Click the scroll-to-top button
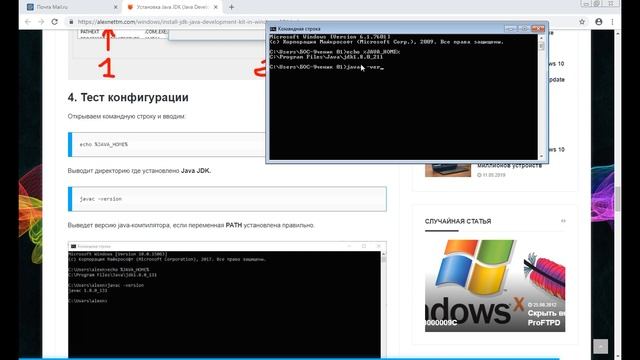This screenshot has width=640, height=360. [600, 347]
